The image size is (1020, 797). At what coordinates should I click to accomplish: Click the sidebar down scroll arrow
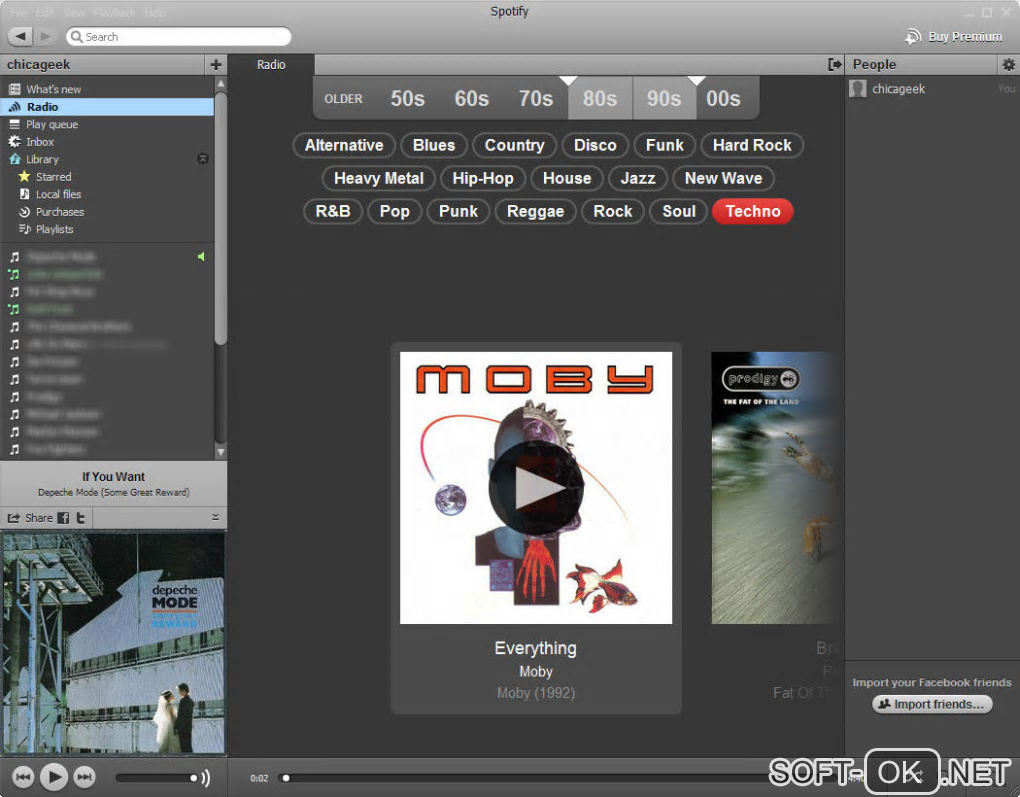221,452
